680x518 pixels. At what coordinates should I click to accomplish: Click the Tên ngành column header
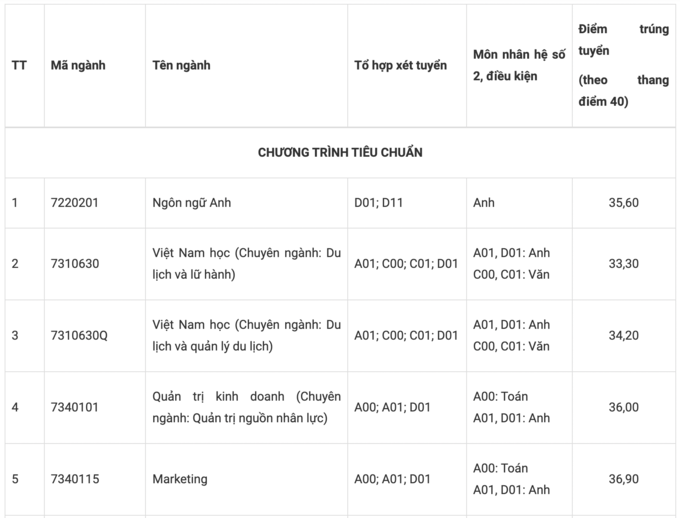point(181,66)
